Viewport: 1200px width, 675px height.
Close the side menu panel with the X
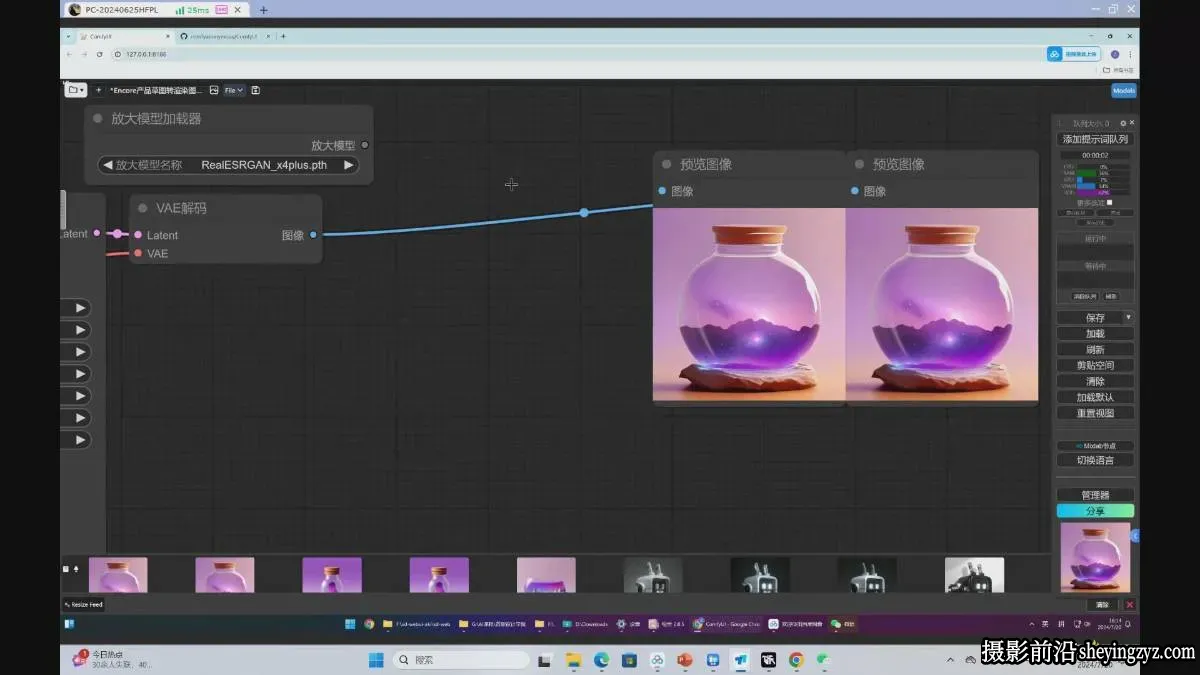(x=1131, y=123)
